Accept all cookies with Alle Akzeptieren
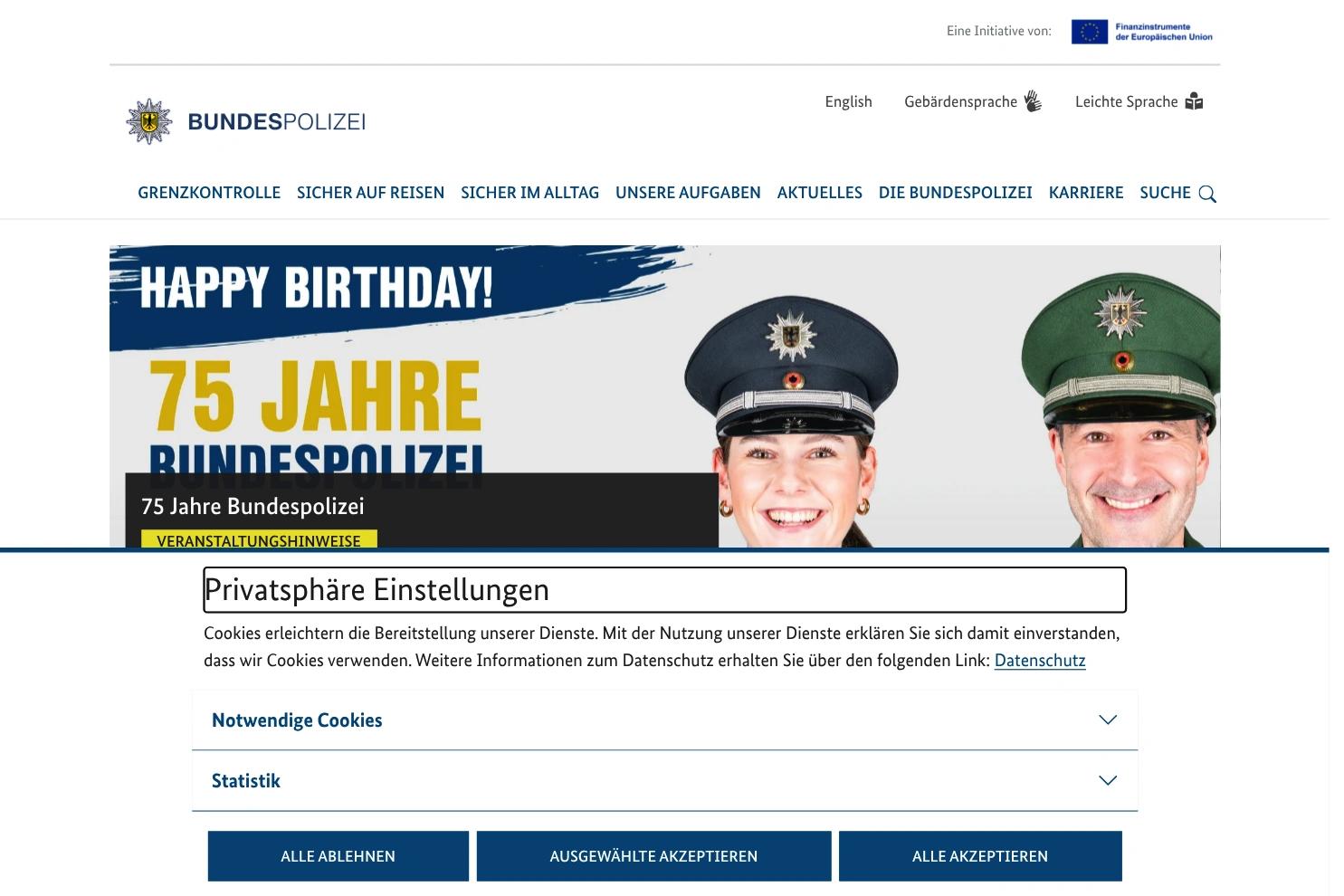Viewport: 1344px width, 896px height. pyautogui.click(x=980, y=856)
